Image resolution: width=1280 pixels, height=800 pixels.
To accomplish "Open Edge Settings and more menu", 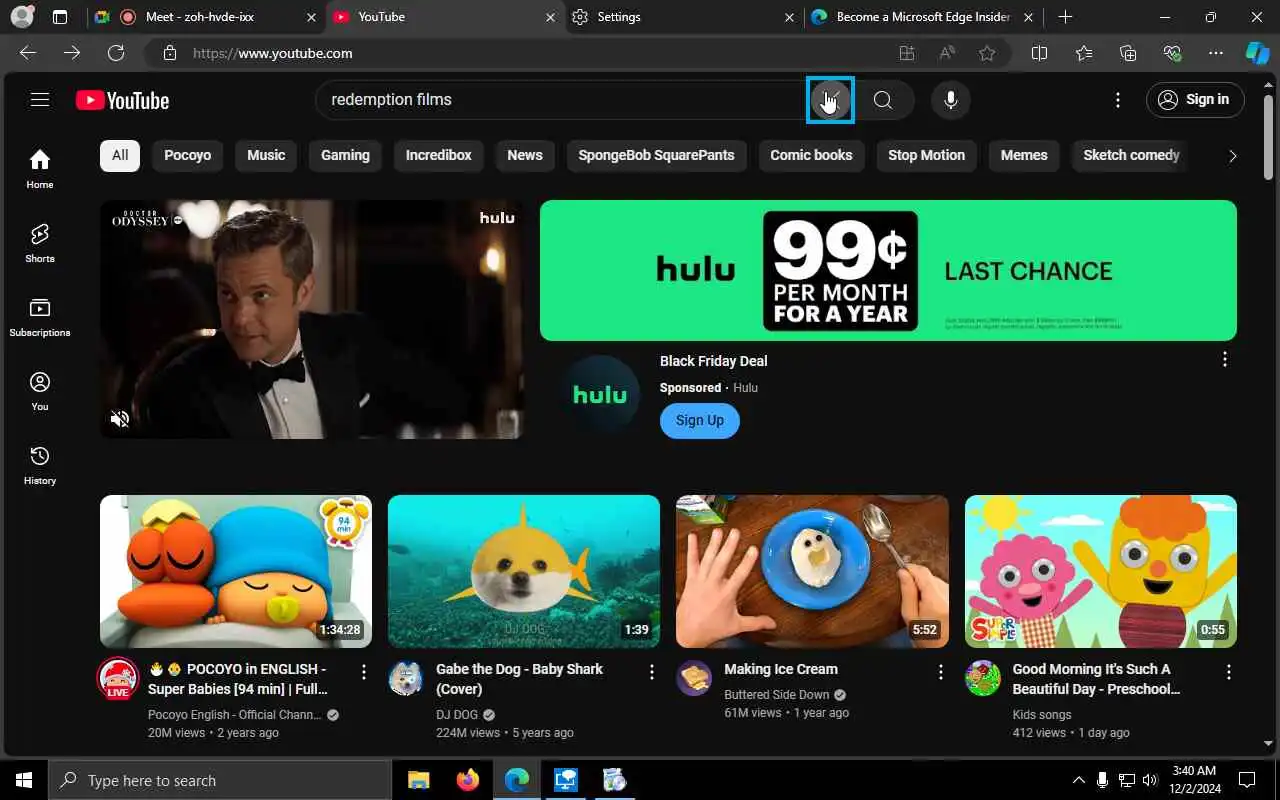I will pos(1216,53).
